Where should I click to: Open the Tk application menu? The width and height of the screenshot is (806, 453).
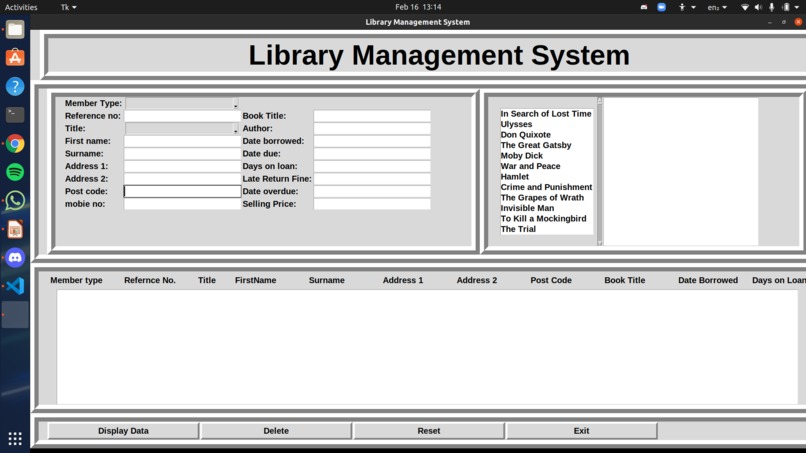(x=68, y=7)
